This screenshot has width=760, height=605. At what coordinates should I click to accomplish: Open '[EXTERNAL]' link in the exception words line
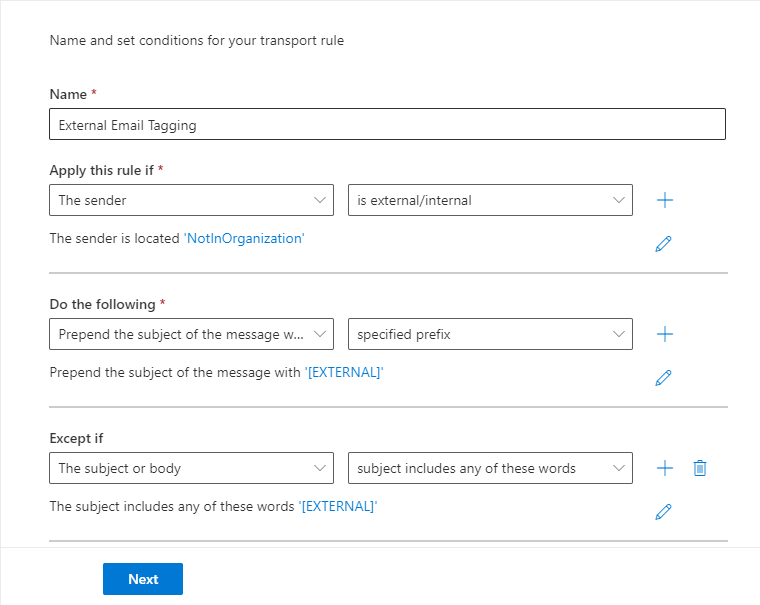click(x=338, y=506)
